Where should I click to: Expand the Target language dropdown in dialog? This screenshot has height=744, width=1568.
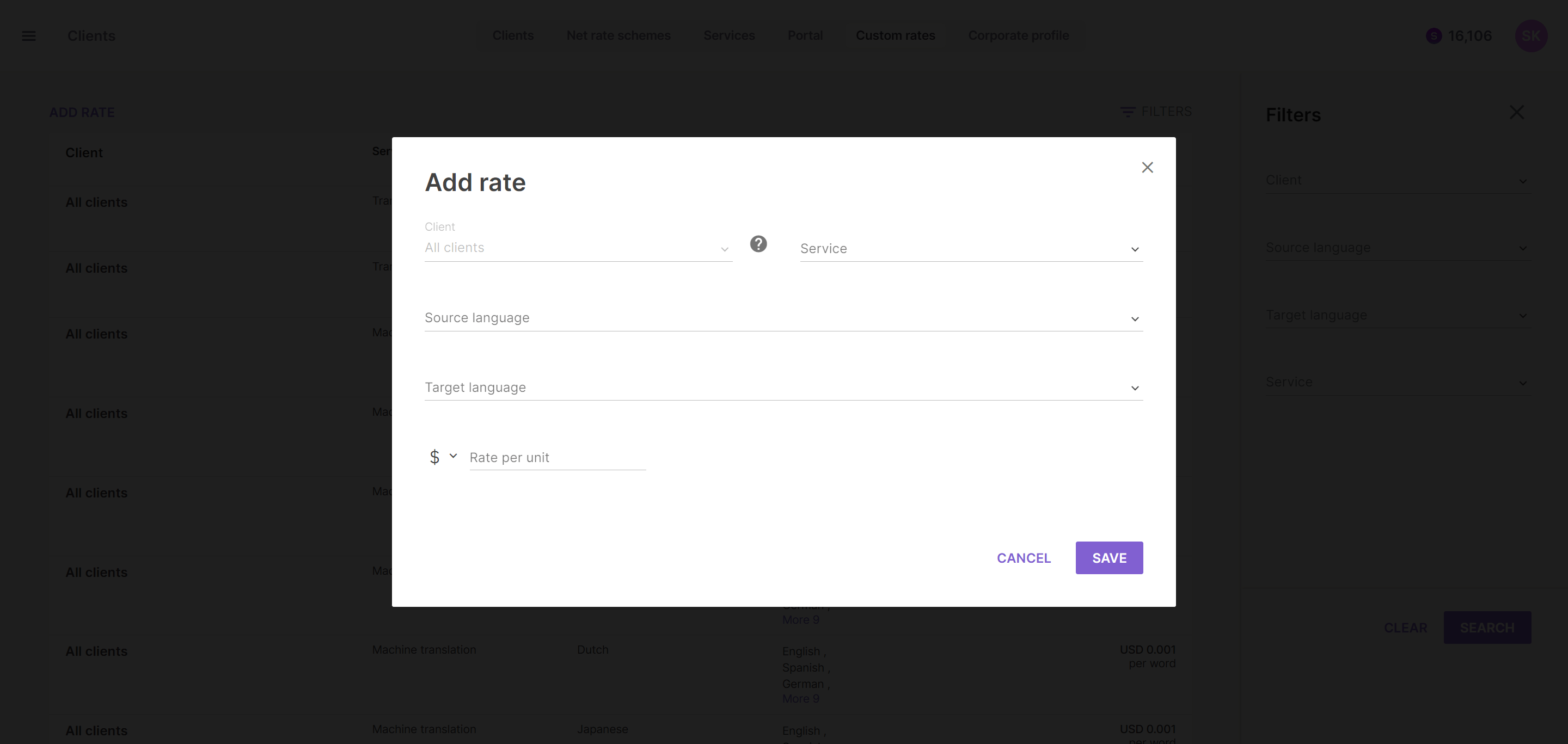[x=783, y=388]
